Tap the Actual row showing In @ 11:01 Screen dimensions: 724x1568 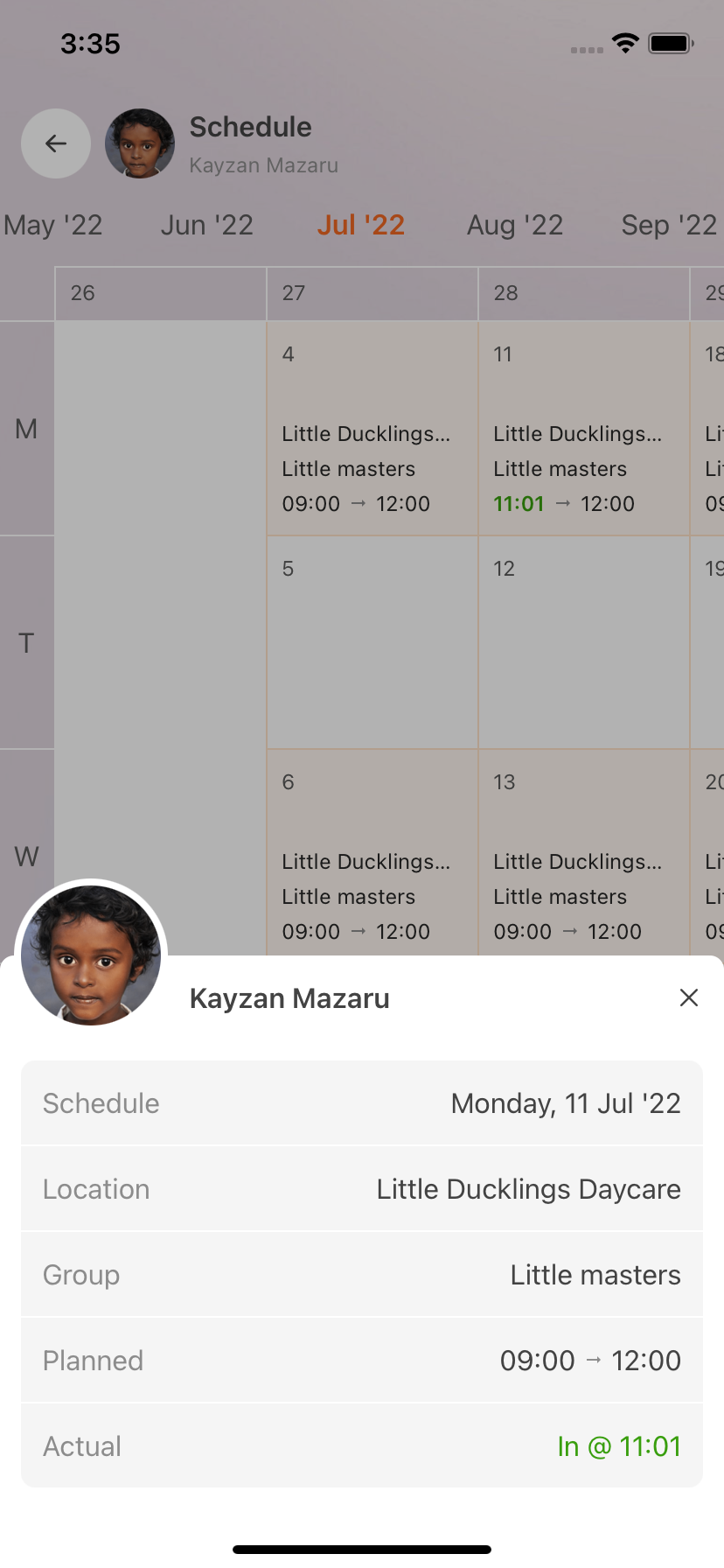click(362, 1446)
